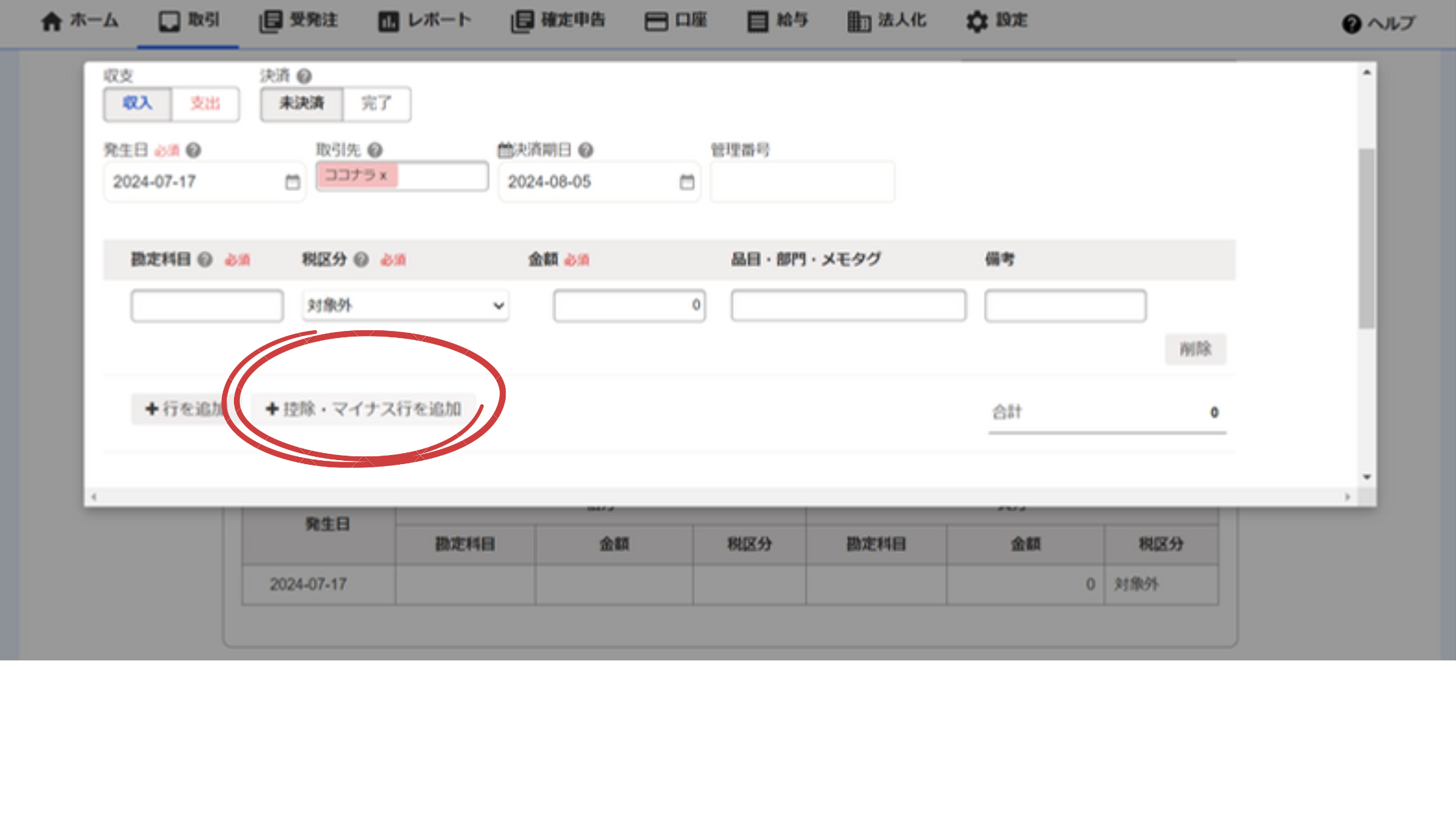Set settlement status to 未決済
Viewport: 1456px width, 819px height.
[301, 103]
